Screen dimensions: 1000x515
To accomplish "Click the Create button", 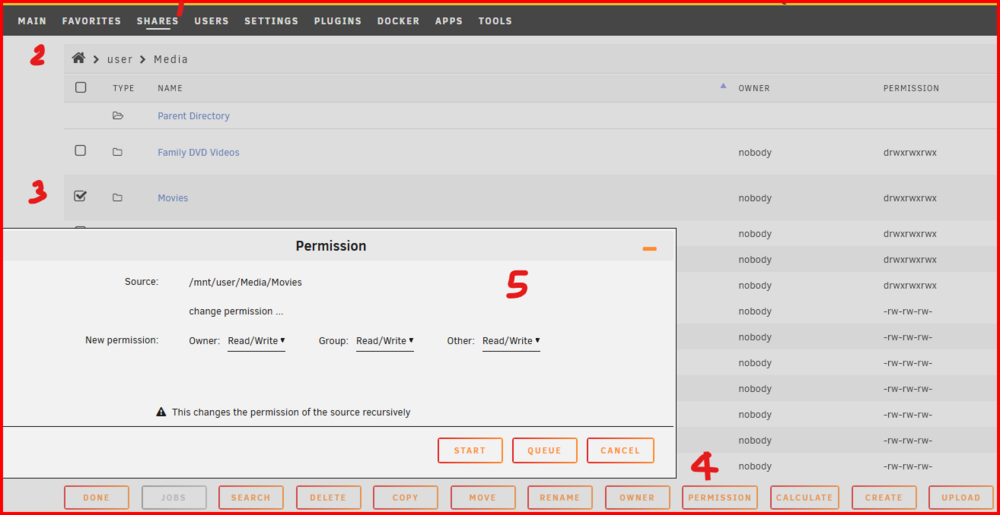I will 884,497.
